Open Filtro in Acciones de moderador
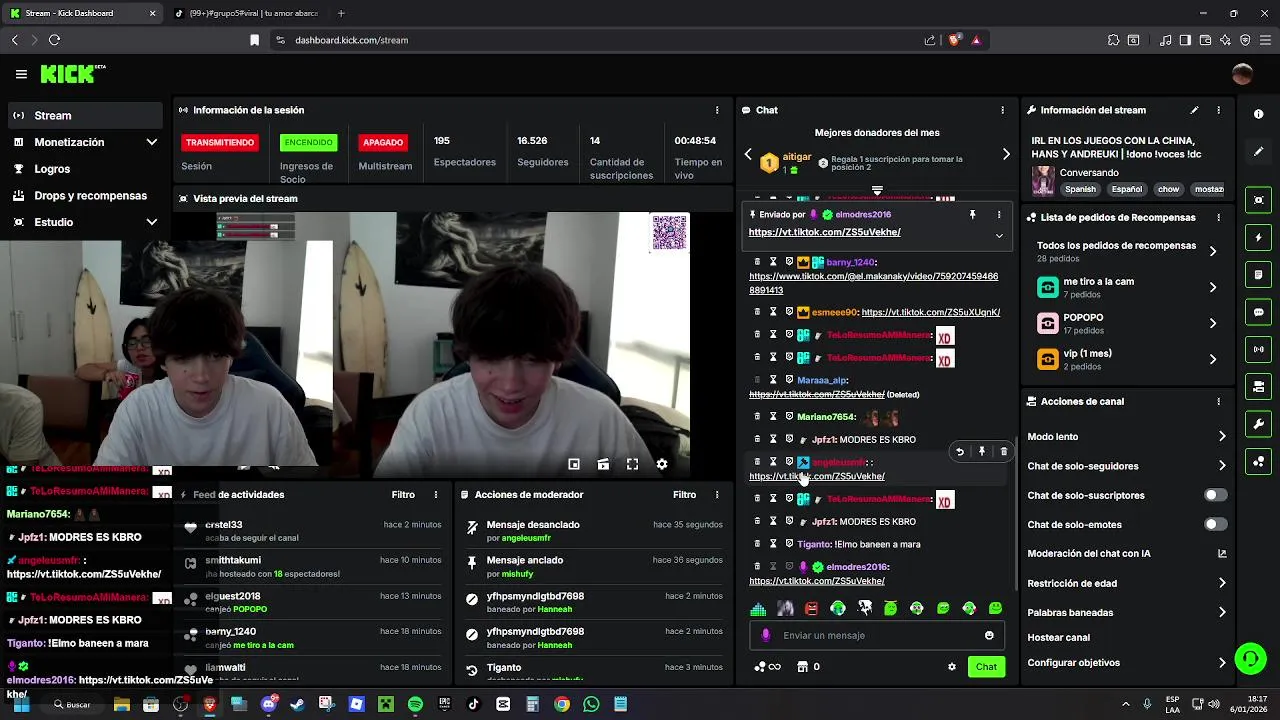Image resolution: width=1280 pixels, height=720 pixels. tap(684, 495)
